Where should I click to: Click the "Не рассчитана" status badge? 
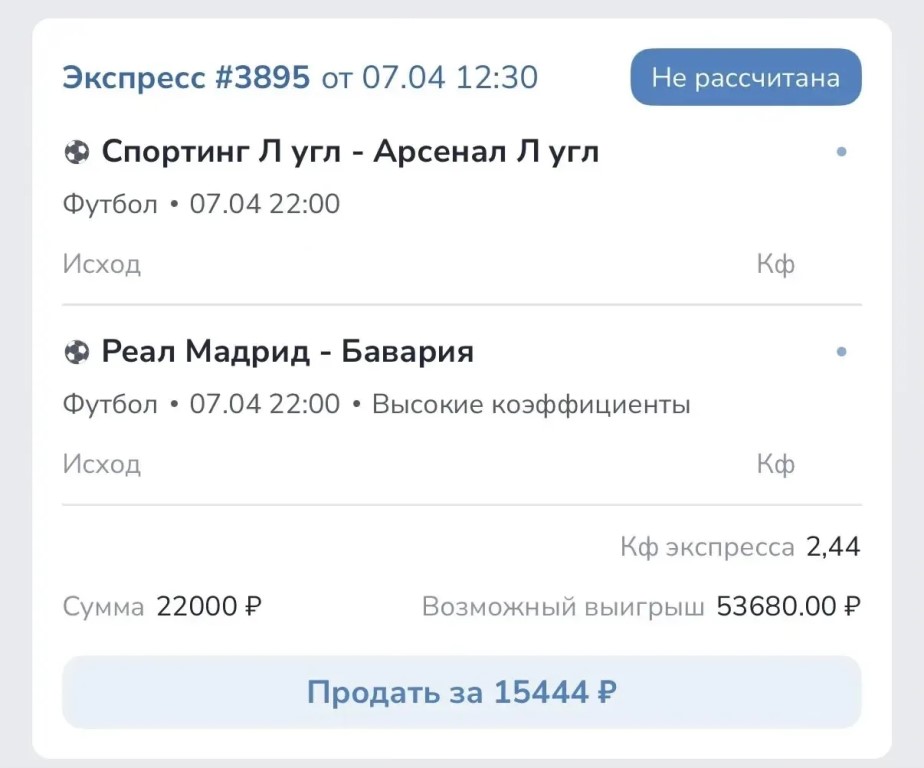(x=745, y=77)
